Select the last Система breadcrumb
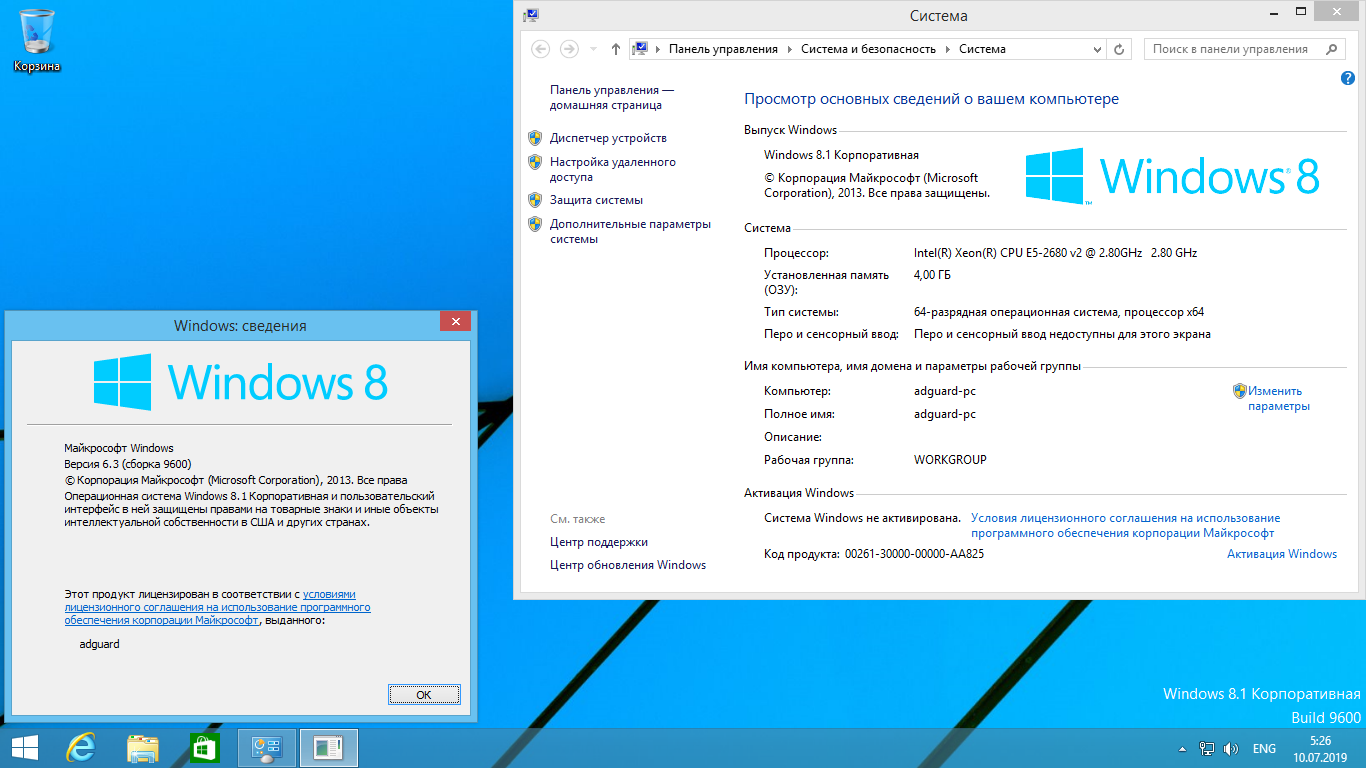Image resolution: width=1366 pixels, height=768 pixels. [982, 49]
